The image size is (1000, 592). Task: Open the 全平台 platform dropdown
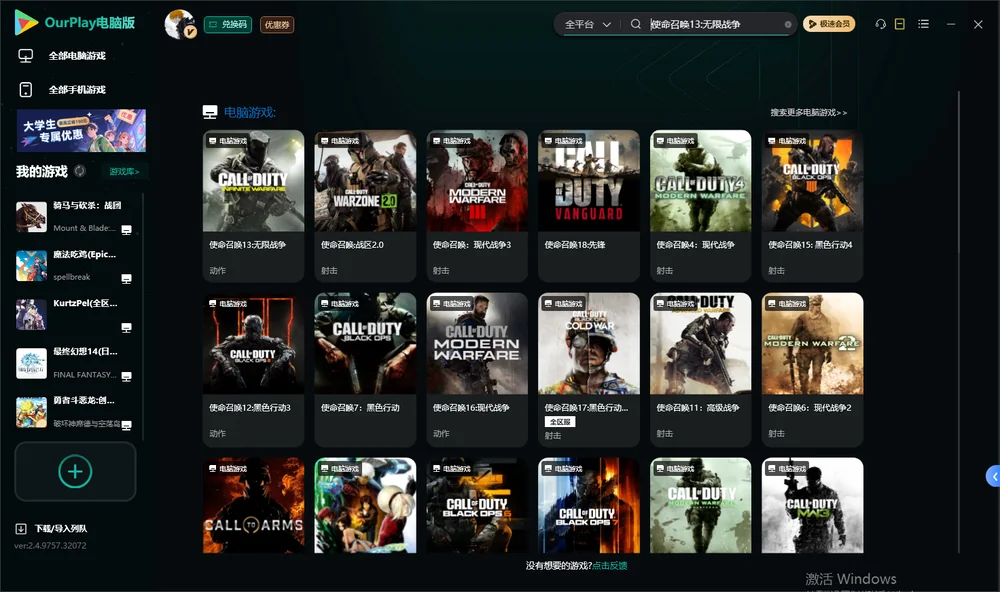click(x=587, y=24)
